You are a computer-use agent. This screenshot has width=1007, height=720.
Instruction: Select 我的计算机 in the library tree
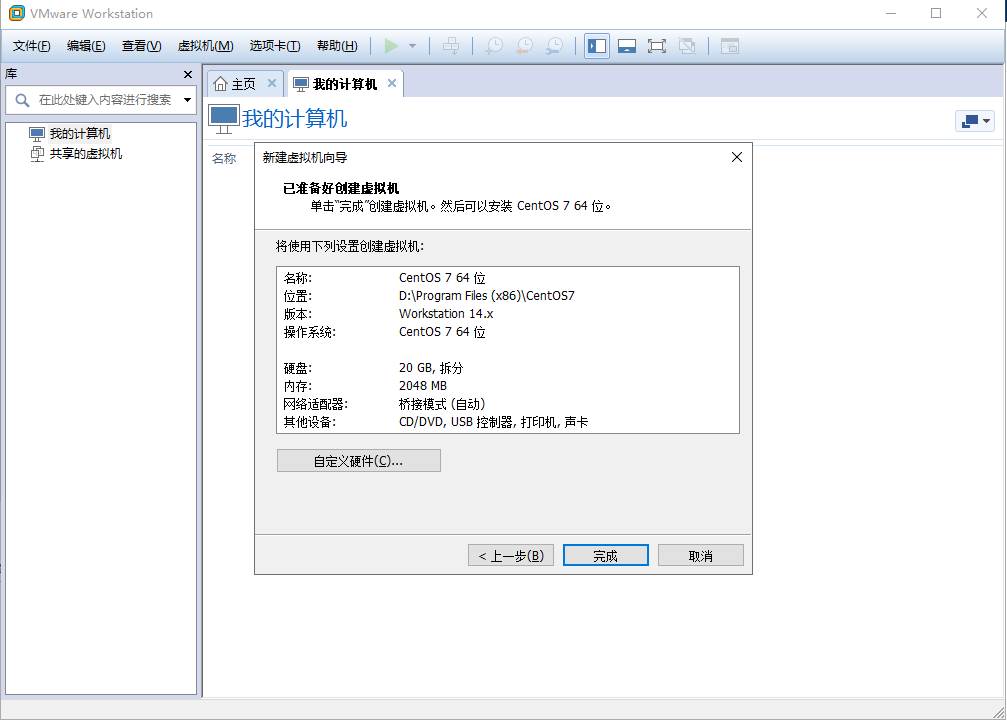tap(80, 134)
